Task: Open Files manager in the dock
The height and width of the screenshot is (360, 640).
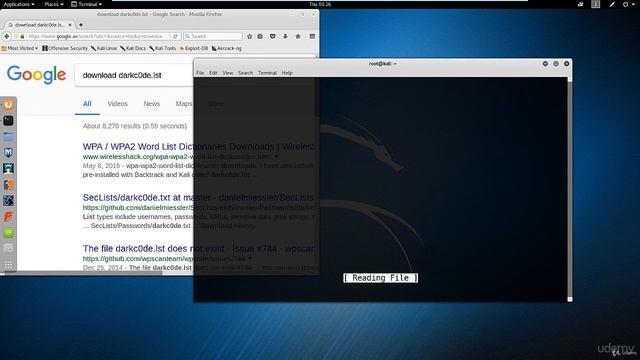Action: coord(8,137)
